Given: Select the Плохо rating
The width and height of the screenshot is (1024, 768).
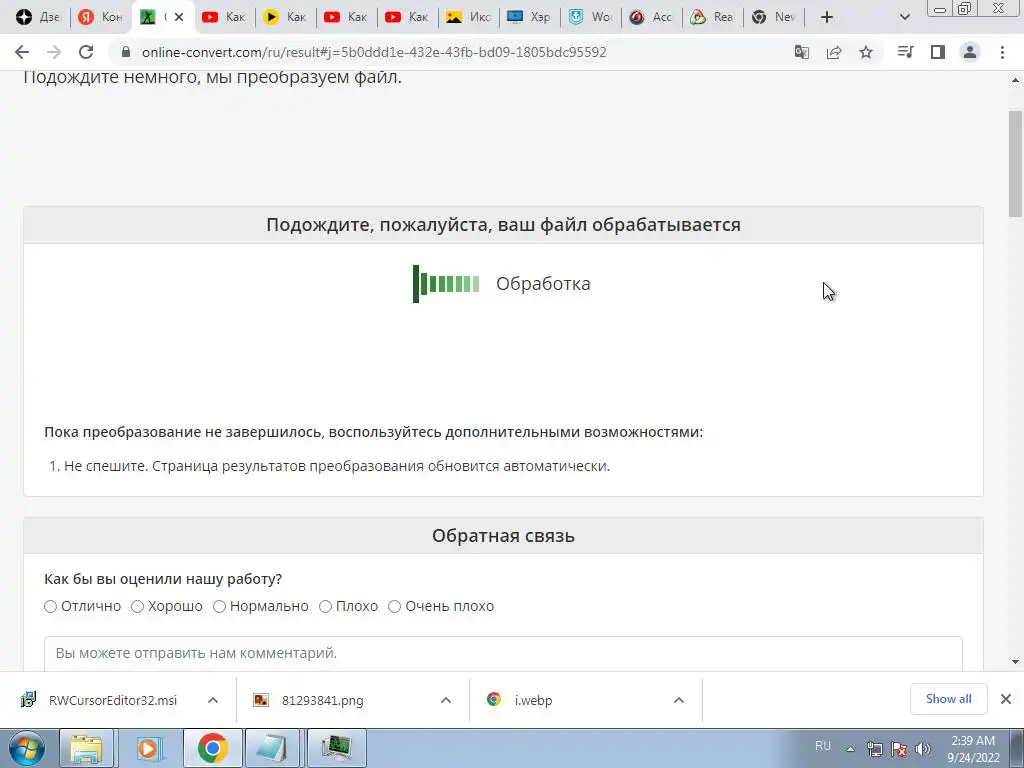Looking at the screenshot, I should point(325,607).
